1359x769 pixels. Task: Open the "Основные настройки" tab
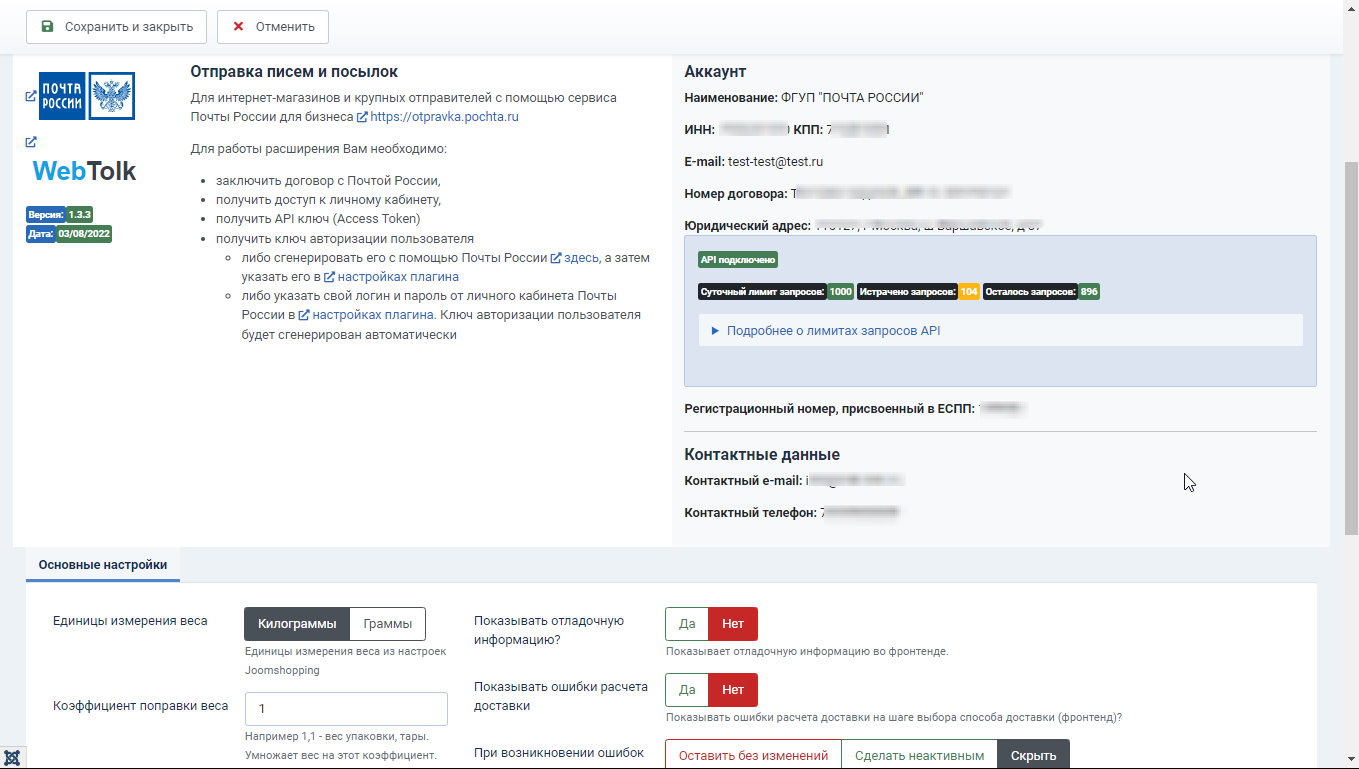[x=103, y=565]
